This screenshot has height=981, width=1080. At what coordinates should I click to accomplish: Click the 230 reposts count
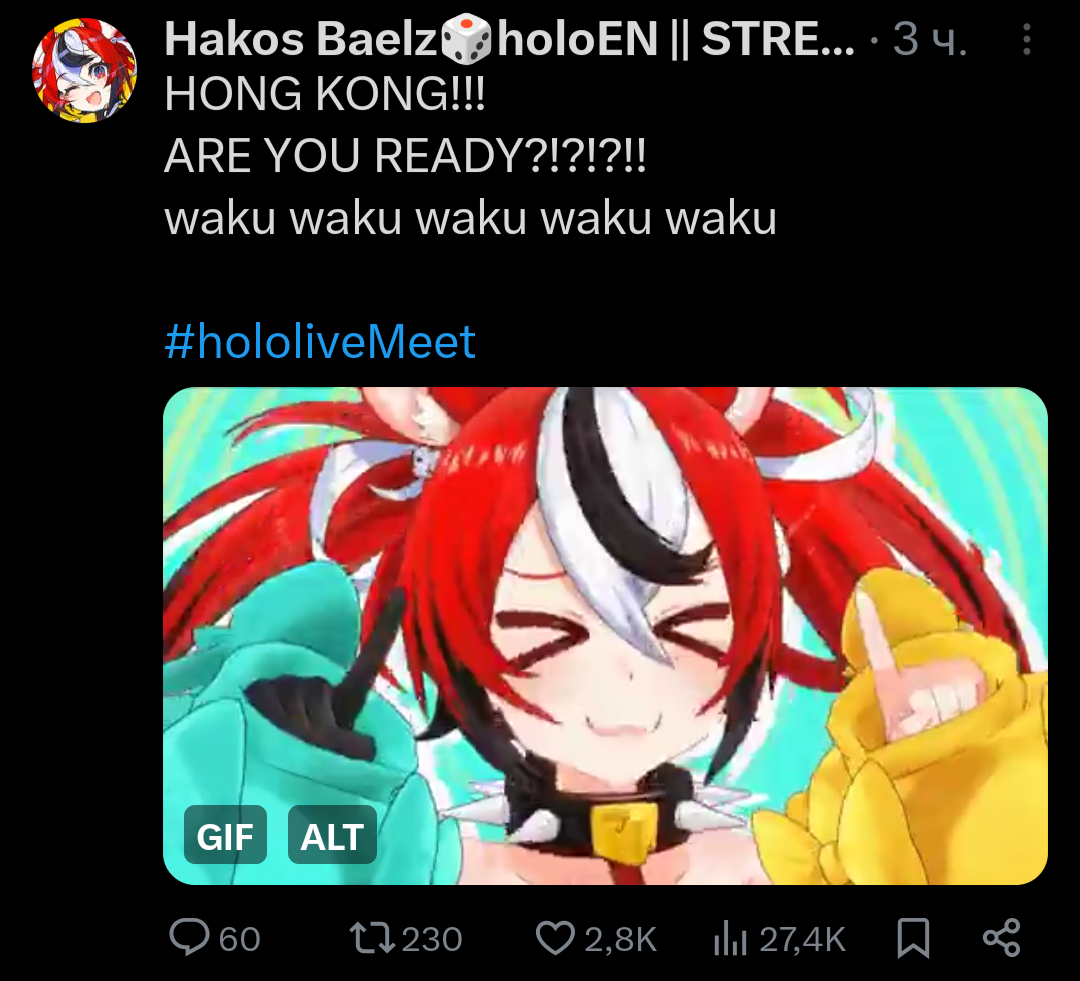point(432,939)
